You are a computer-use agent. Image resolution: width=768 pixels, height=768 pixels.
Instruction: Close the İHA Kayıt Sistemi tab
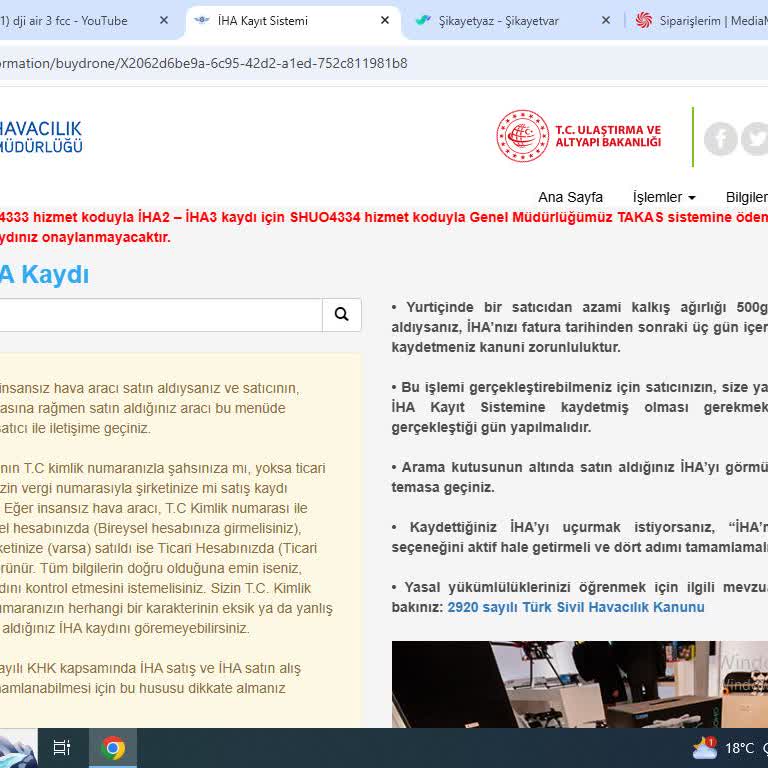[x=384, y=21]
